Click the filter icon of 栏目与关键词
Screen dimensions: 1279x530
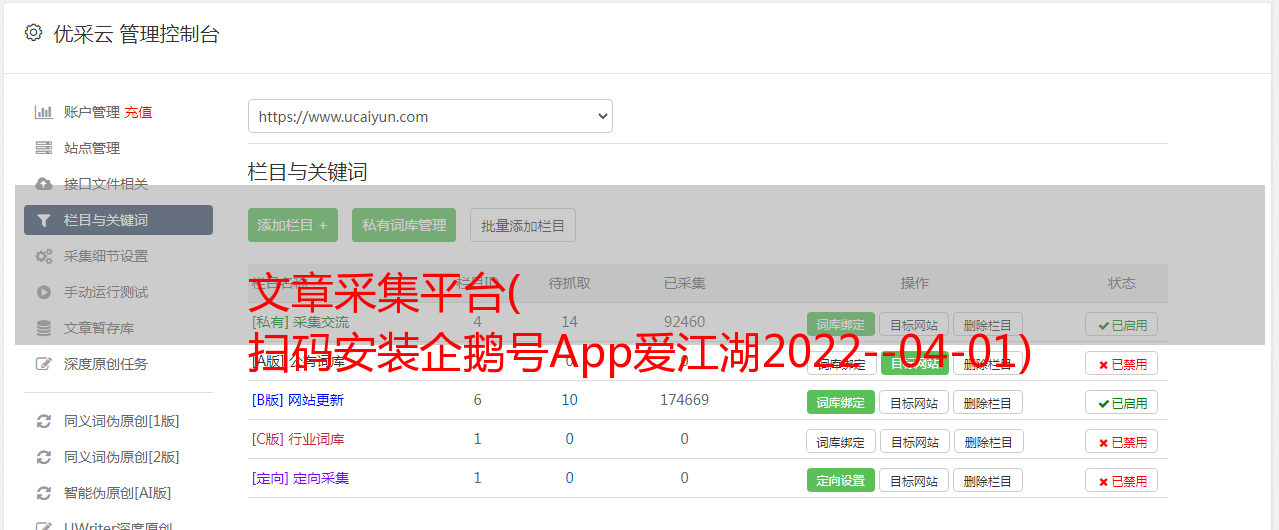(x=44, y=220)
